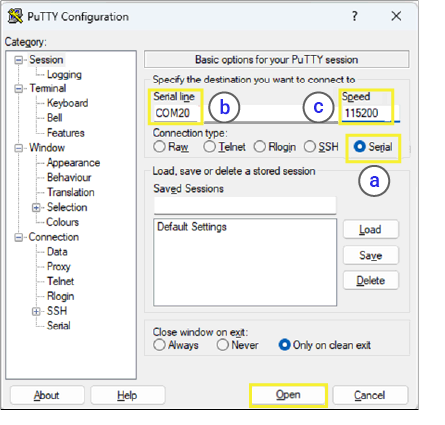This screenshot has width=445, height=425.
Task: Select the Telnet connection type
Action: [x=209, y=147]
